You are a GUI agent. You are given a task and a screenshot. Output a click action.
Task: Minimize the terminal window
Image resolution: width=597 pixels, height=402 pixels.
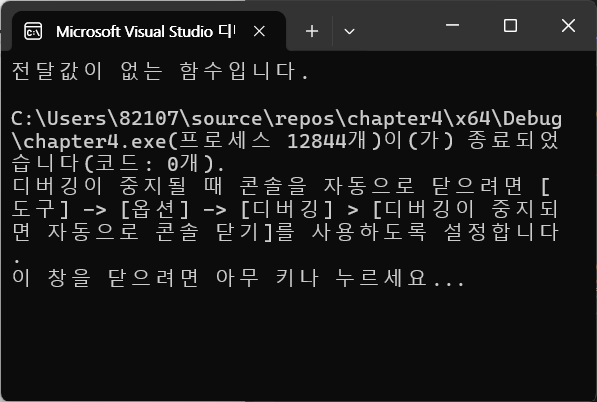point(452,26)
